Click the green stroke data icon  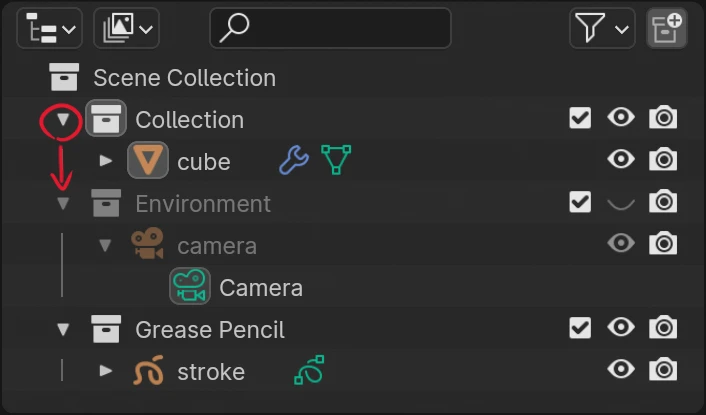pyautogui.click(x=309, y=371)
